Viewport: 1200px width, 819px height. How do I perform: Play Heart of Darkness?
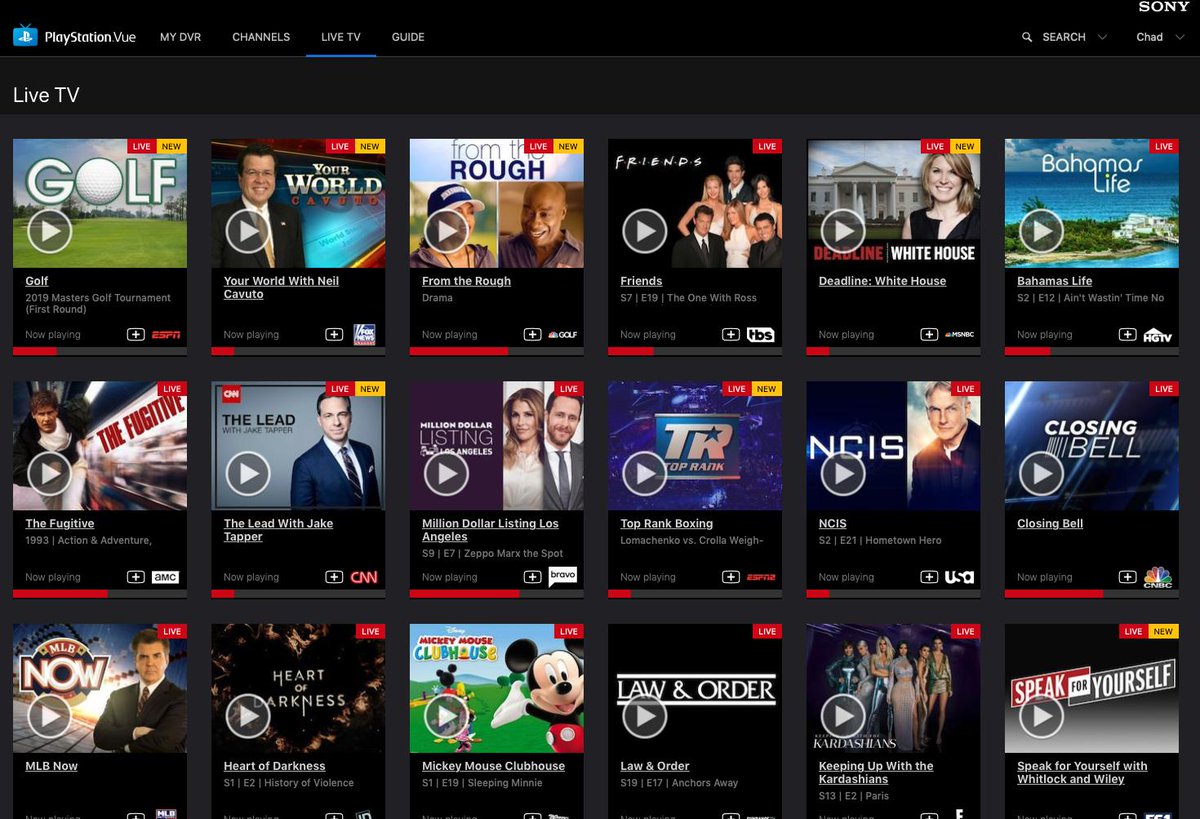[247, 715]
